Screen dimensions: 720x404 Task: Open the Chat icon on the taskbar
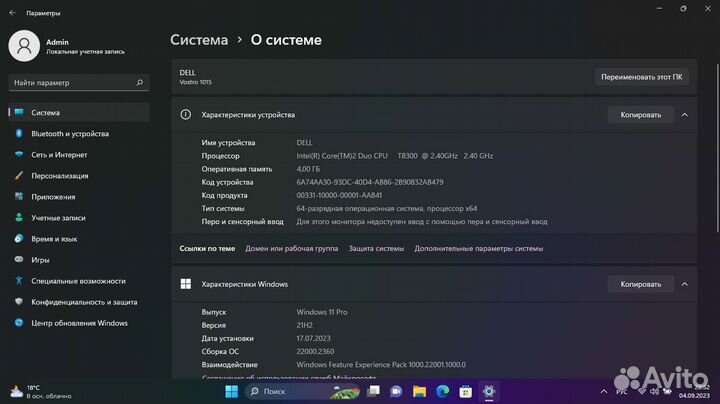(396, 392)
